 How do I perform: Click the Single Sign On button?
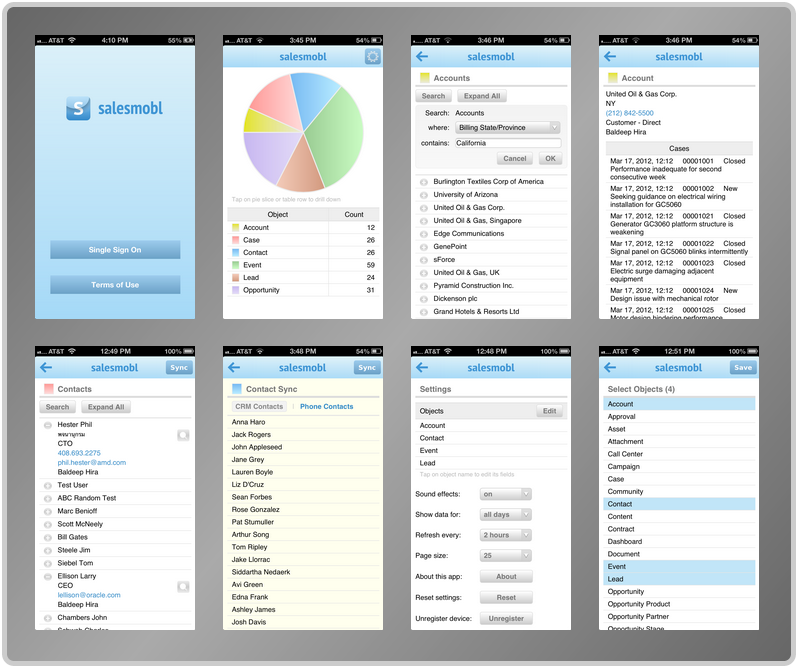(115, 250)
